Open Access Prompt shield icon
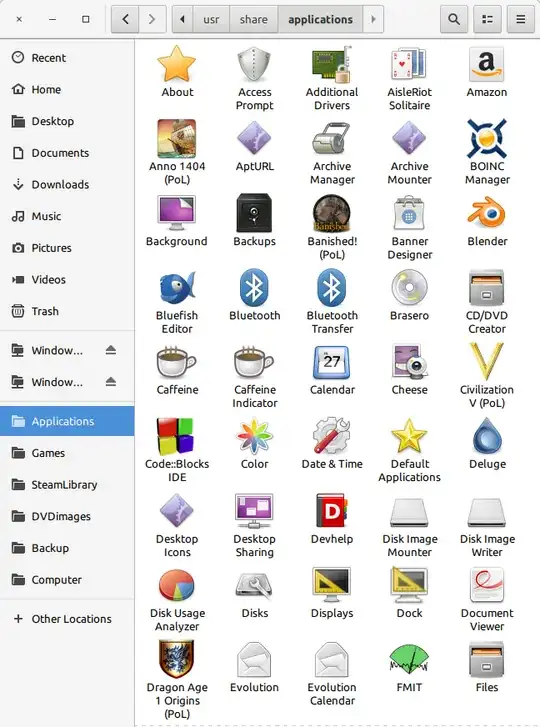The image size is (540, 727). (254, 64)
